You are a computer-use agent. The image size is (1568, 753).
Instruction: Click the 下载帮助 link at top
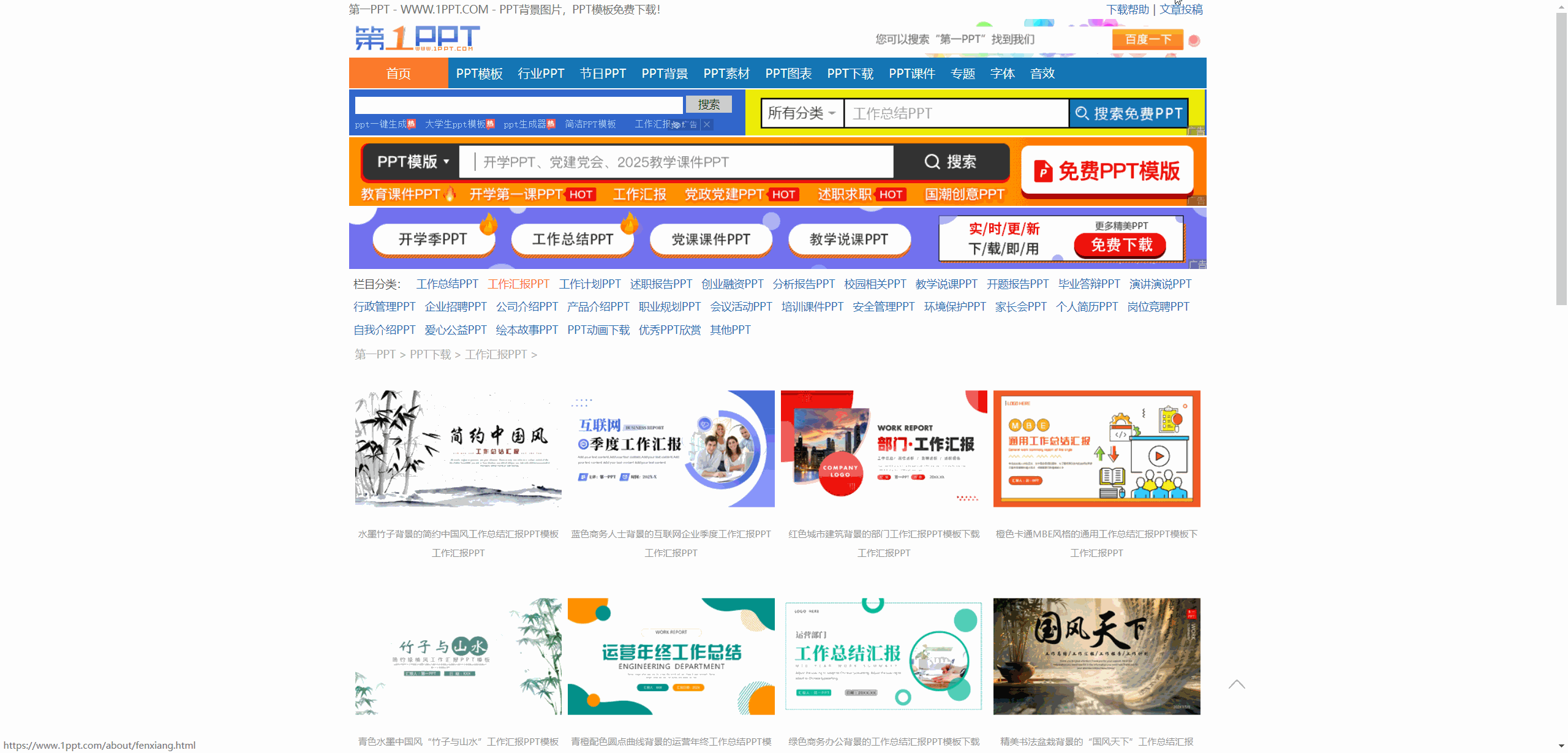coord(1127,9)
